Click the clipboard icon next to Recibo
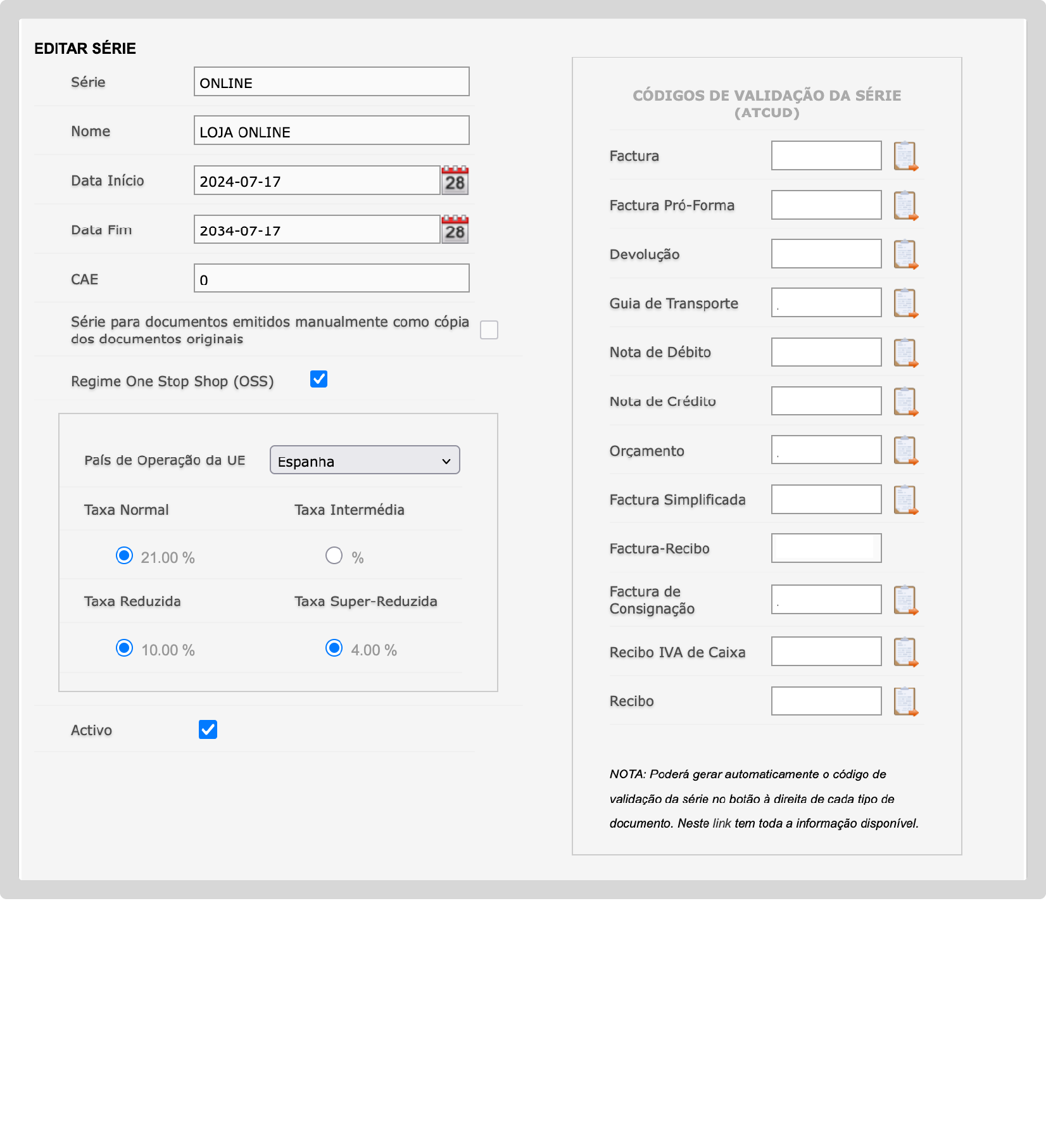The height and width of the screenshot is (1148, 1046). click(x=905, y=701)
